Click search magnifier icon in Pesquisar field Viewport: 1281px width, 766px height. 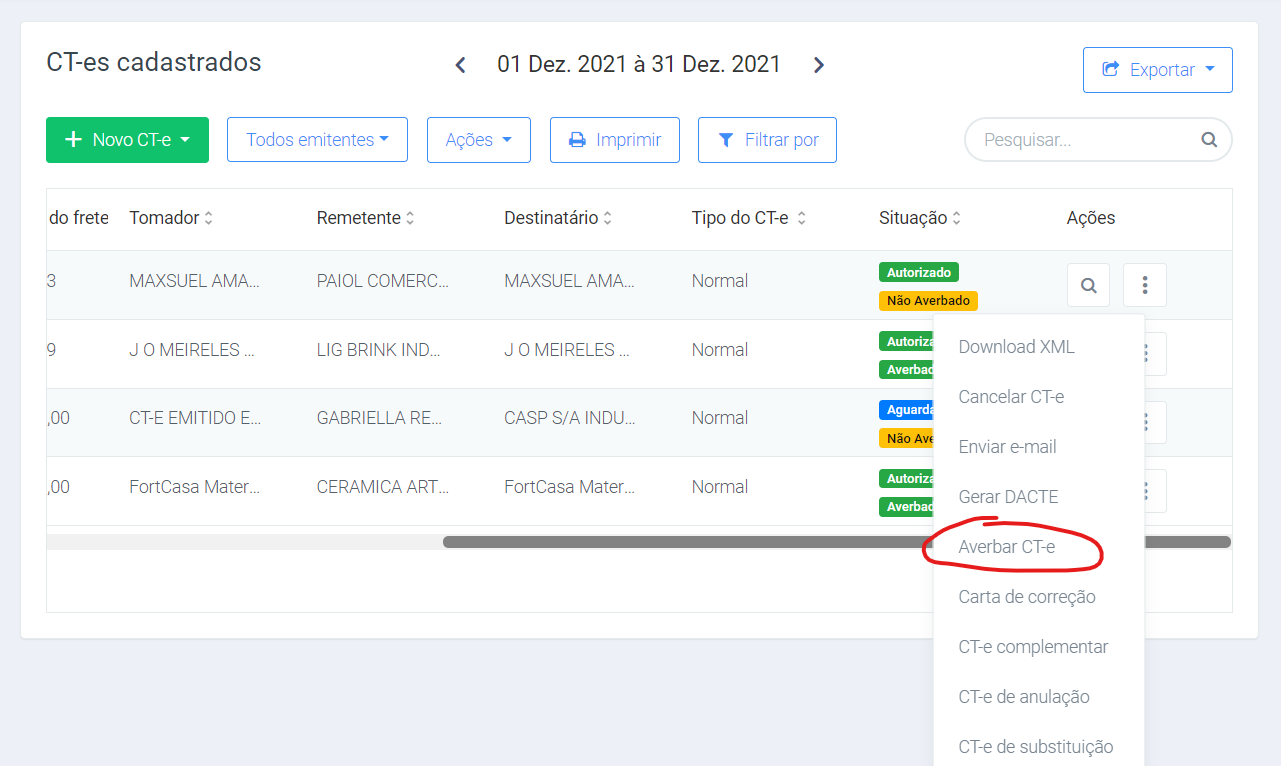tap(1209, 140)
